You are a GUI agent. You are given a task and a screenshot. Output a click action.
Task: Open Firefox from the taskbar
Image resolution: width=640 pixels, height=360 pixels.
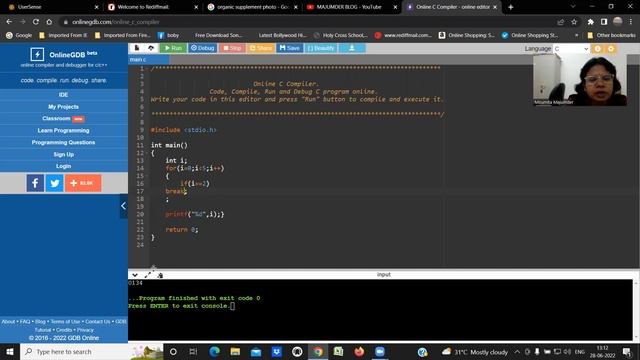[359, 351]
